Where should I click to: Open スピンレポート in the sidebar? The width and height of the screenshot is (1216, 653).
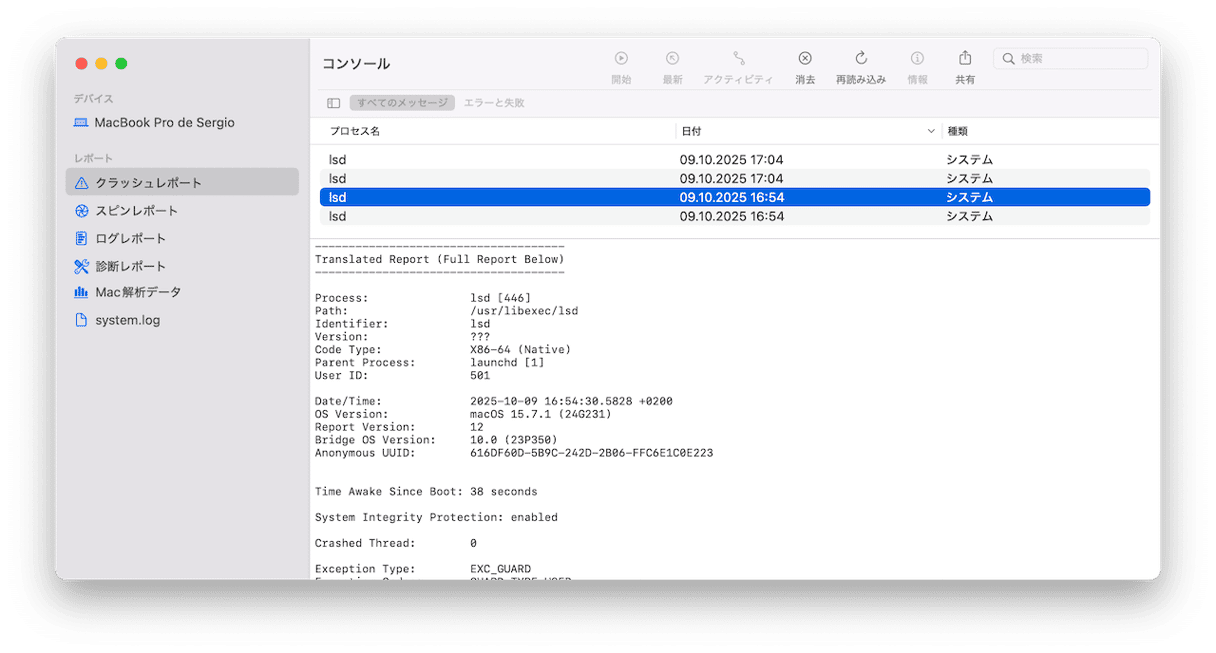coord(136,211)
